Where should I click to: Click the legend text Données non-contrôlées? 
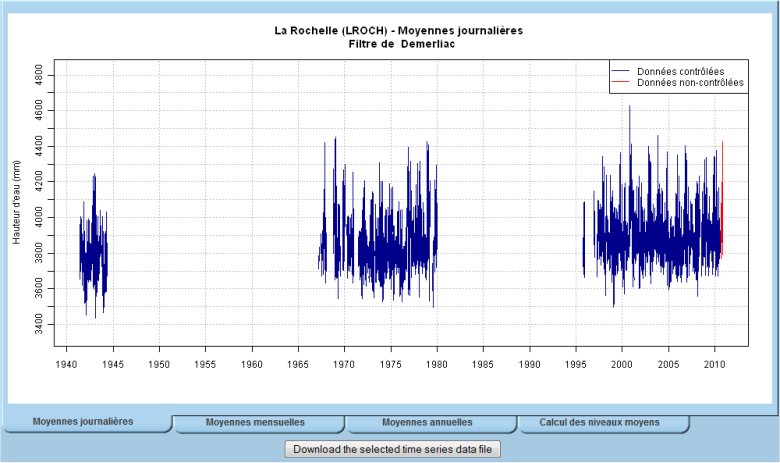pos(690,82)
